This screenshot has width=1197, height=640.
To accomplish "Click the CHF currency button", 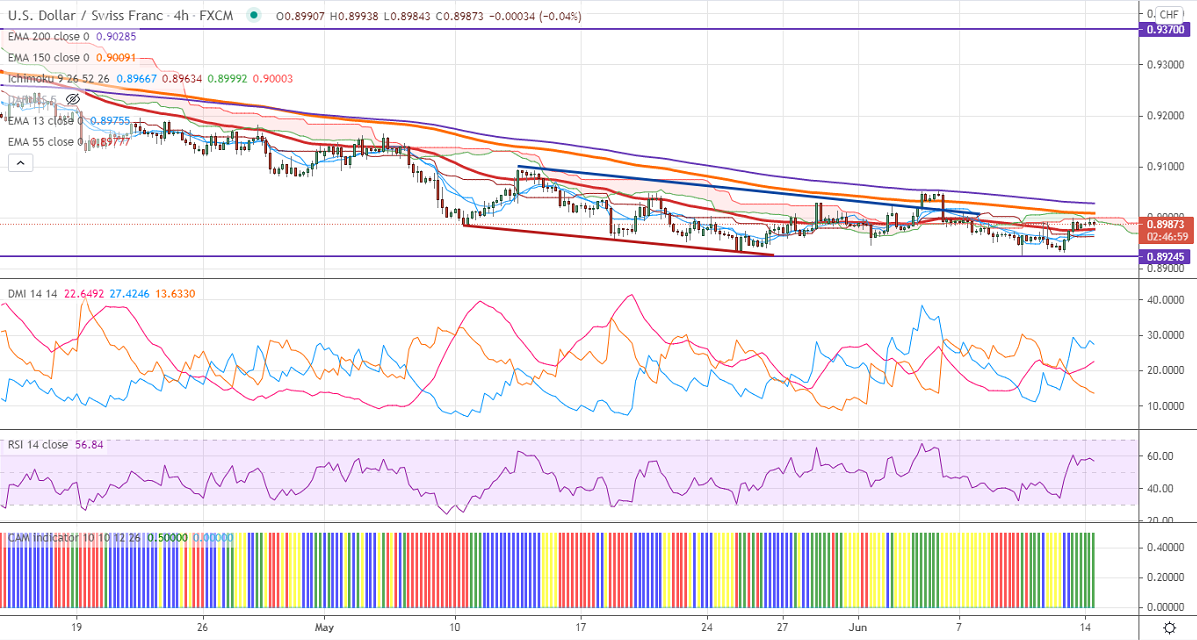I will click(x=1168, y=15).
